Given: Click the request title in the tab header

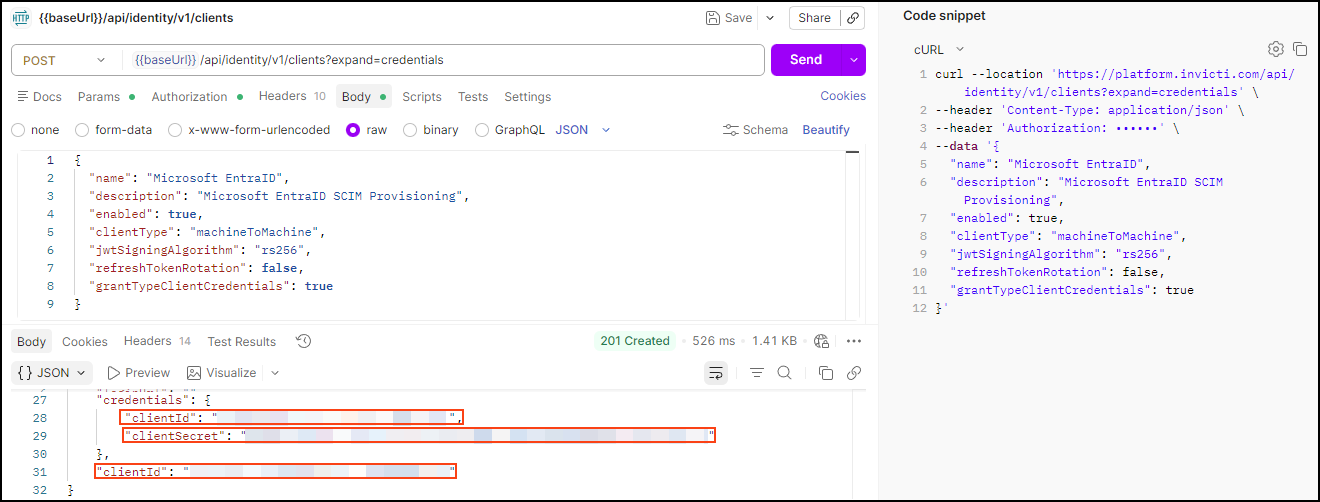Looking at the screenshot, I should pos(137,18).
